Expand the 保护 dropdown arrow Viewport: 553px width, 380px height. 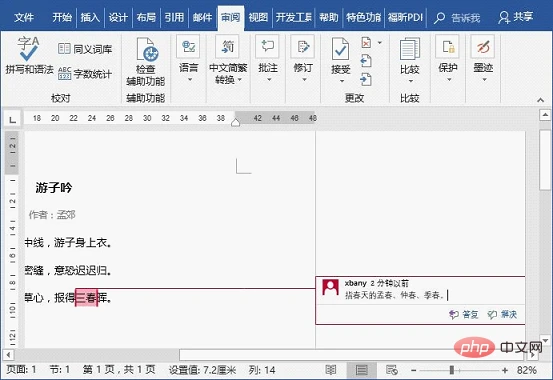click(449, 79)
